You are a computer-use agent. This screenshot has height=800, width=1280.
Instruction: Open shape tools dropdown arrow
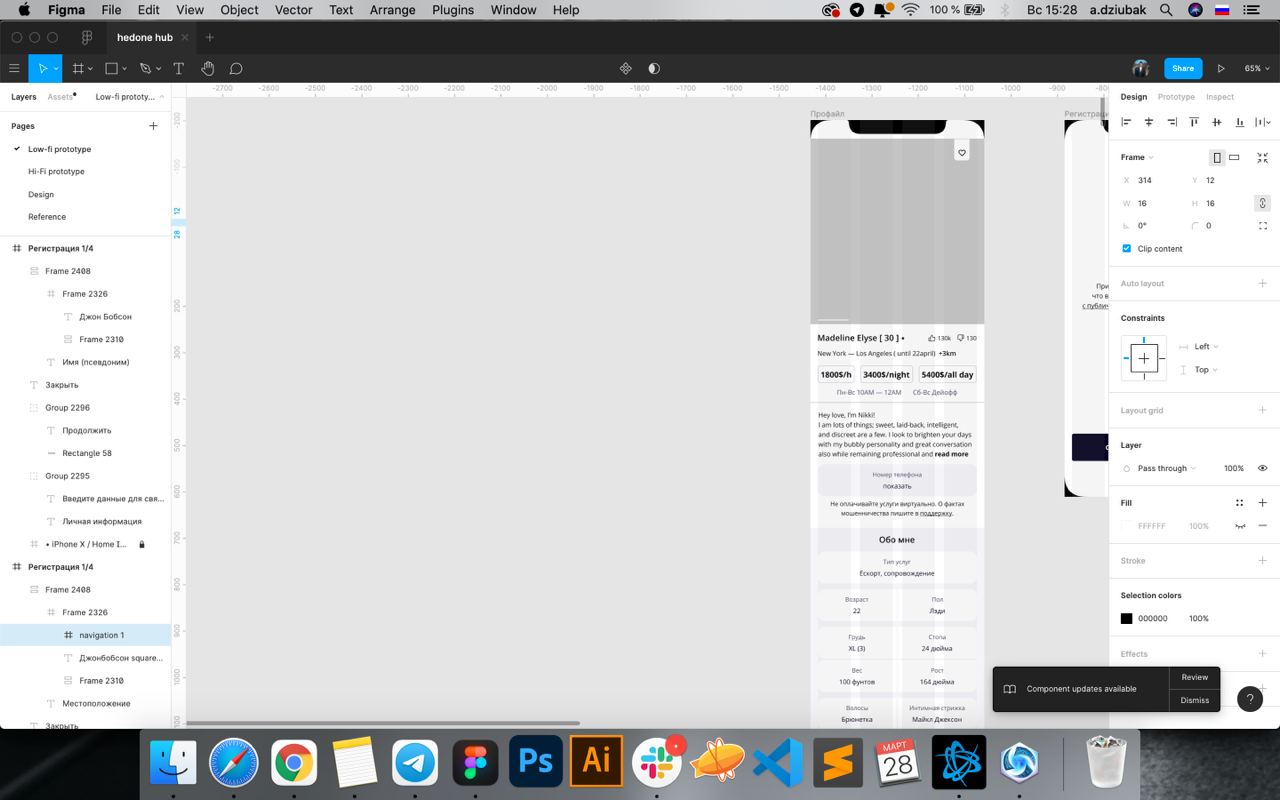point(124,69)
